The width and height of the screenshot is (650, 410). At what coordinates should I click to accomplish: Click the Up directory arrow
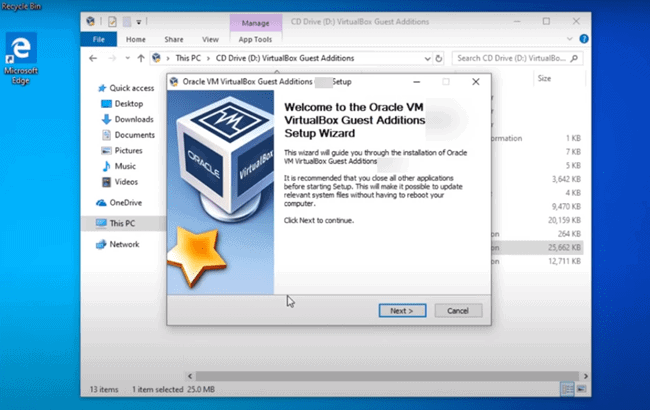pos(141,59)
